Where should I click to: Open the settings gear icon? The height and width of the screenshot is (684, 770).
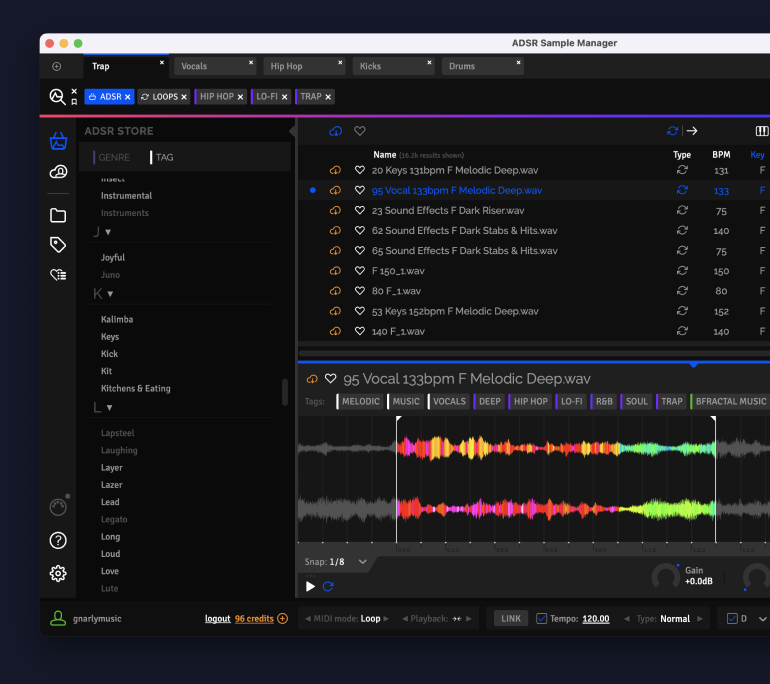[58, 573]
